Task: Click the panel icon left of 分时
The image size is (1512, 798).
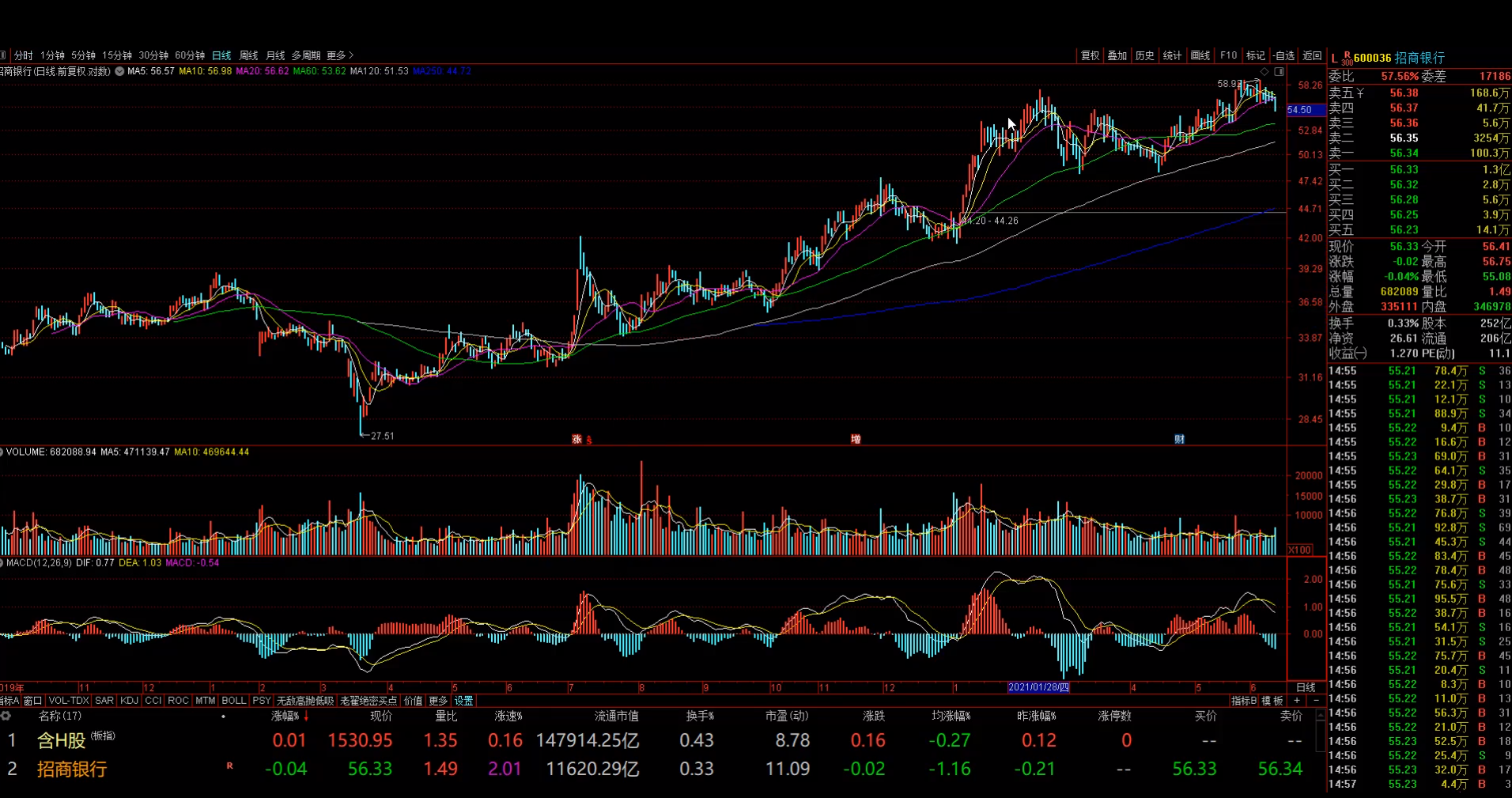Action: point(3,55)
